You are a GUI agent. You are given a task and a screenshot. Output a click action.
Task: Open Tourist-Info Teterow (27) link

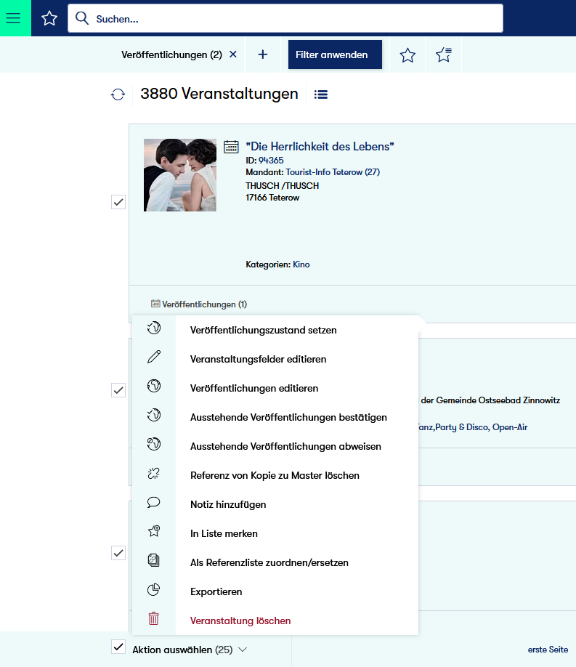[333, 172]
